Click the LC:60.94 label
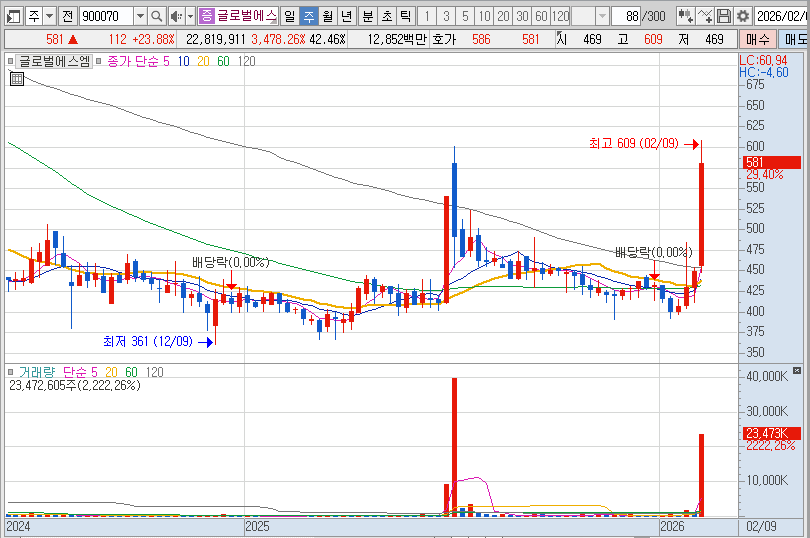 pos(764,60)
